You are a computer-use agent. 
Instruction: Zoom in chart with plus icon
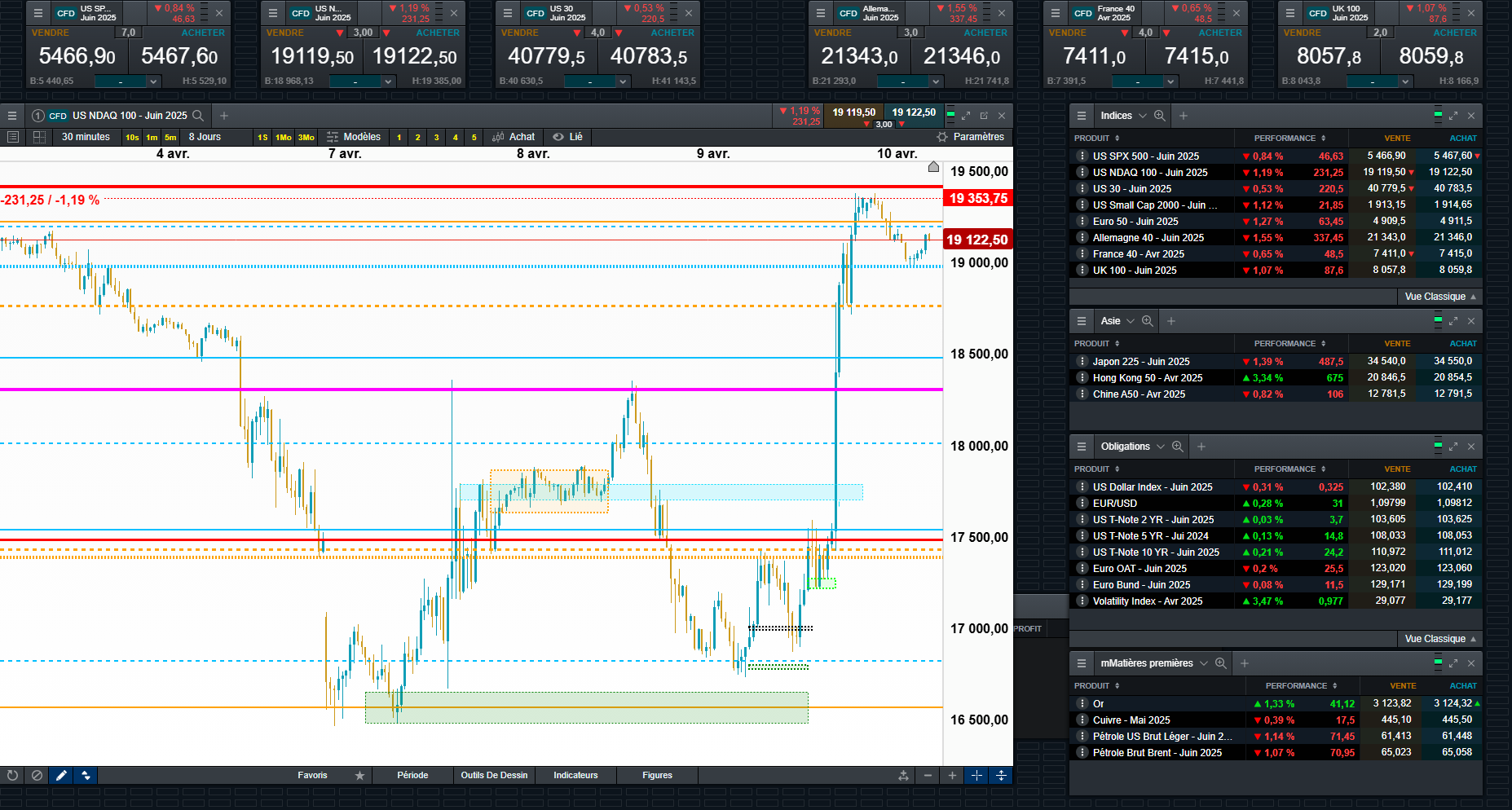point(952,776)
